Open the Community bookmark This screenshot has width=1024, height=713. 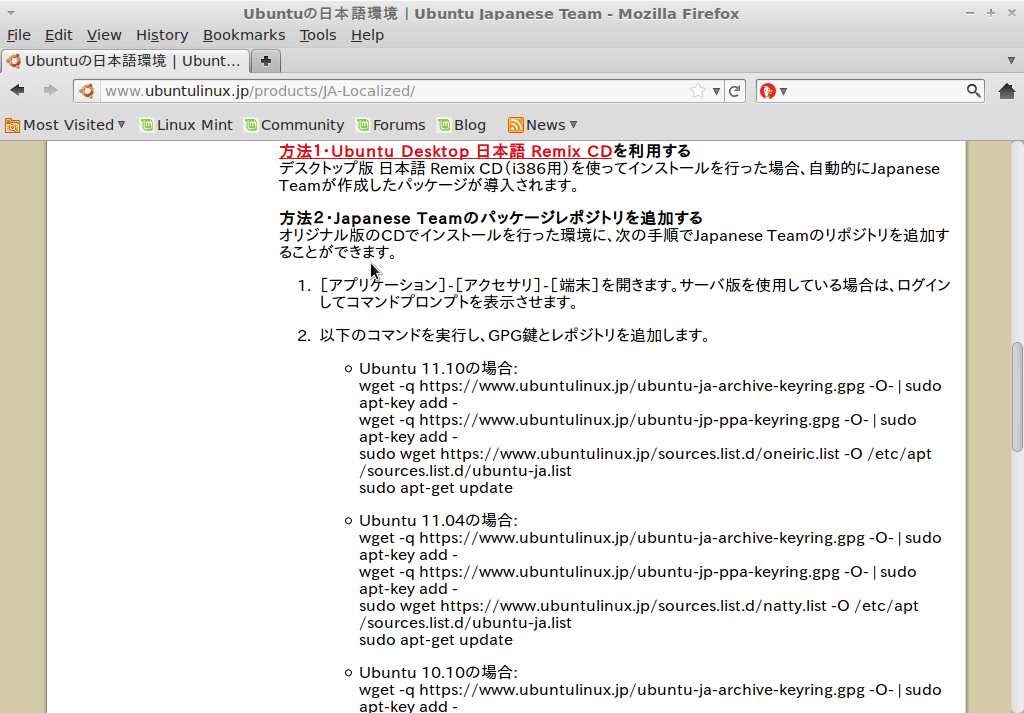pyautogui.click(x=295, y=125)
